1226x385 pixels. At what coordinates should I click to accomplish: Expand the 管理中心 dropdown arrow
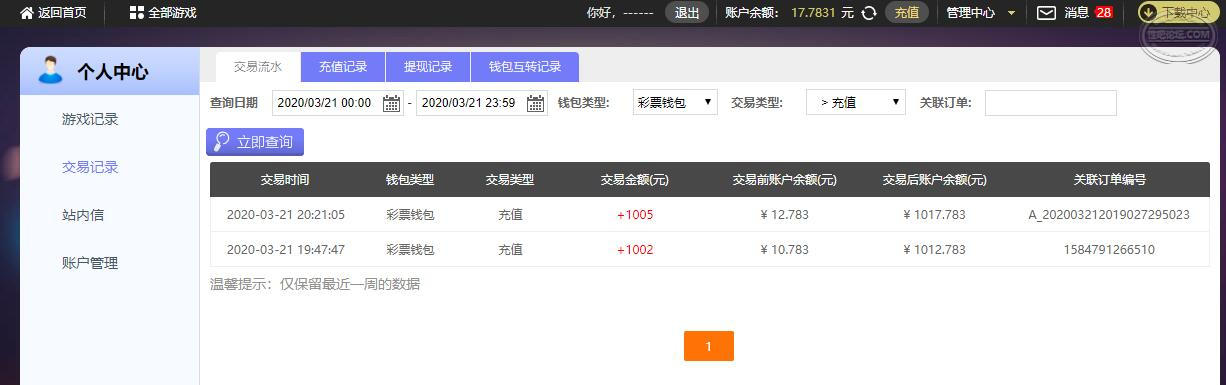tap(1012, 13)
